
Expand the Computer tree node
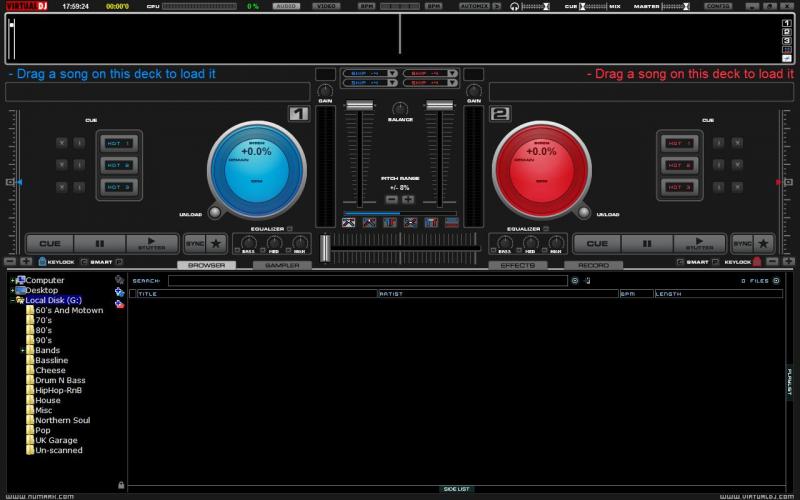click(x=13, y=281)
